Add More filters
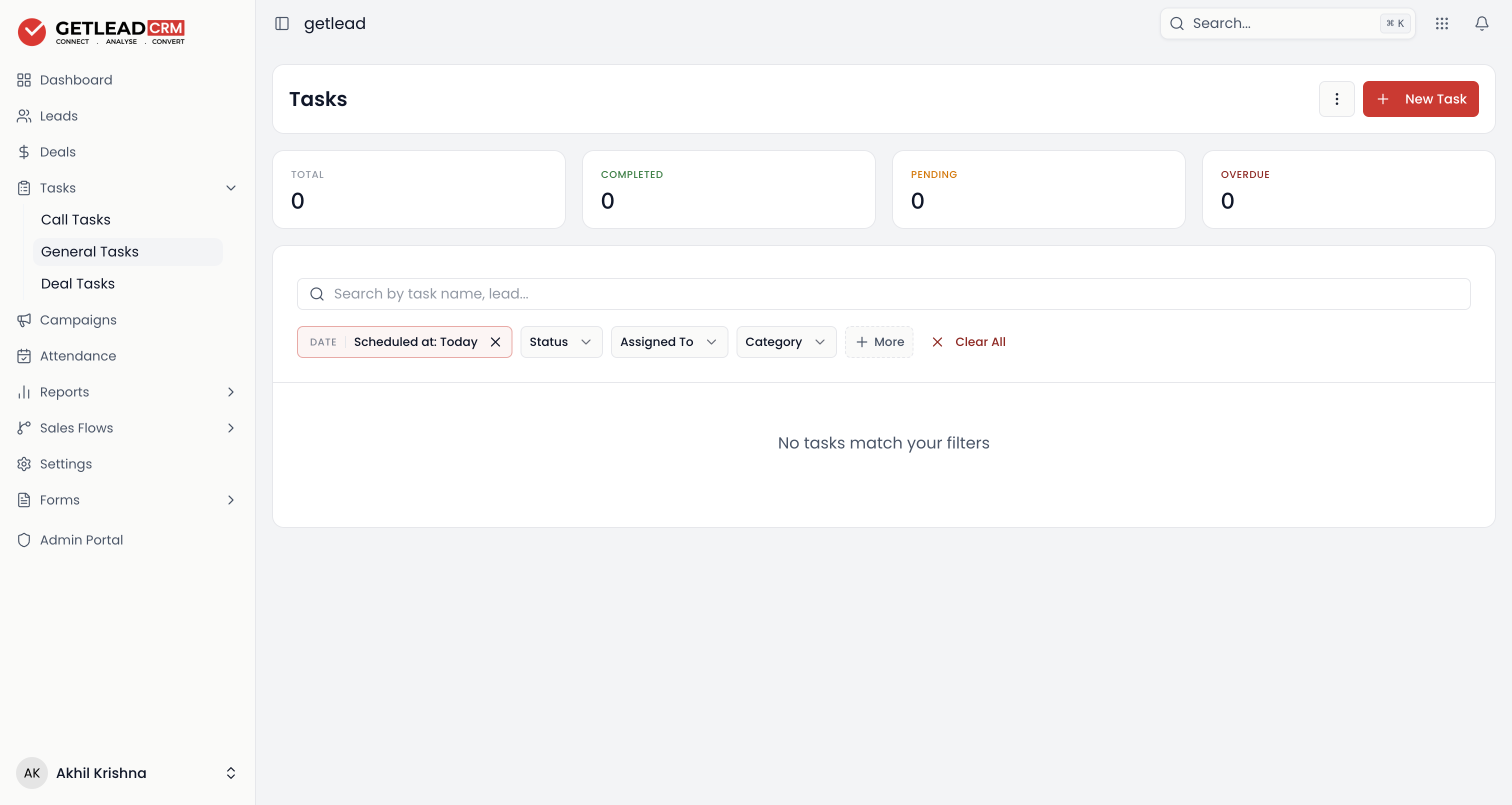1512x805 pixels. coord(878,341)
